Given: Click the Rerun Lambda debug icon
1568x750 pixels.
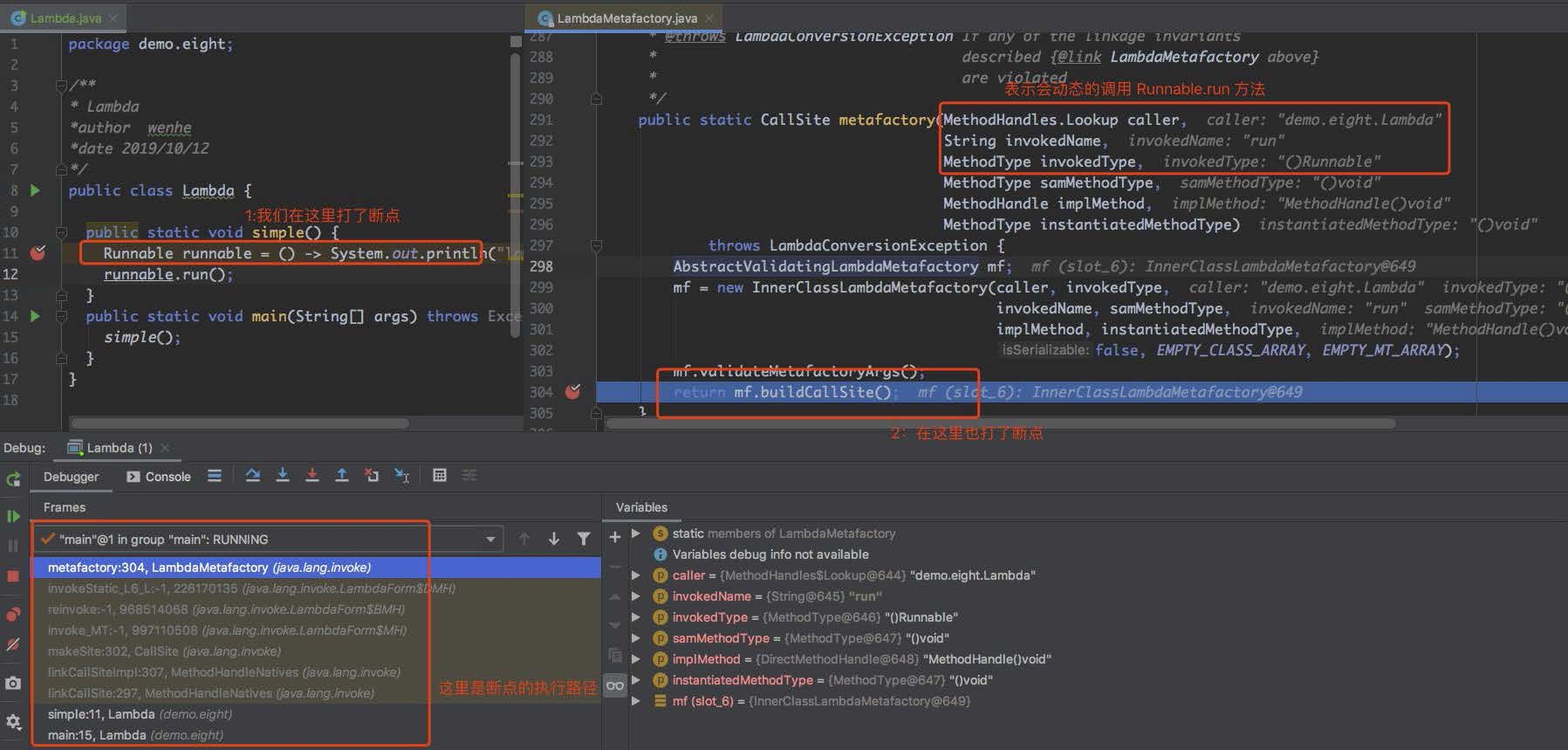Looking at the screenshot, I should click(x=13, y=479).
